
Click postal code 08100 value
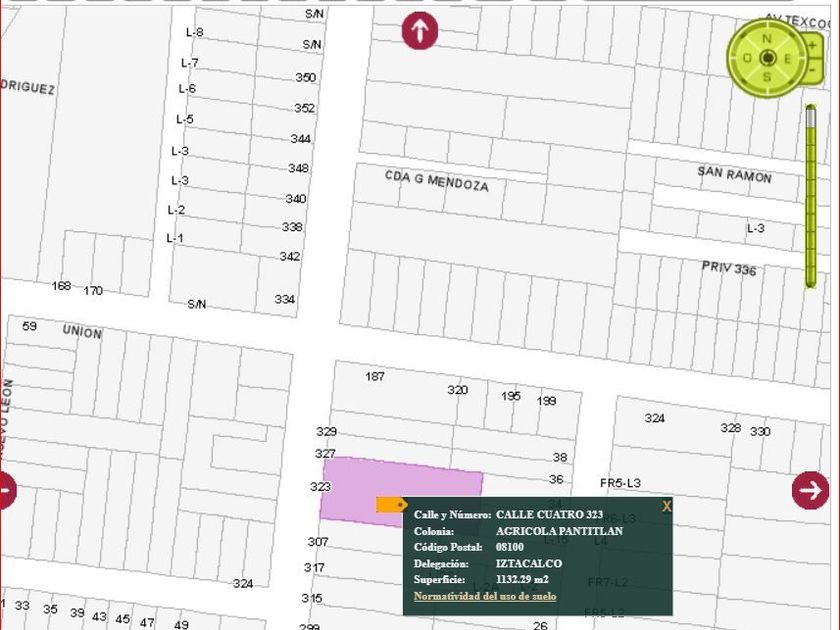tap(509, 547)
